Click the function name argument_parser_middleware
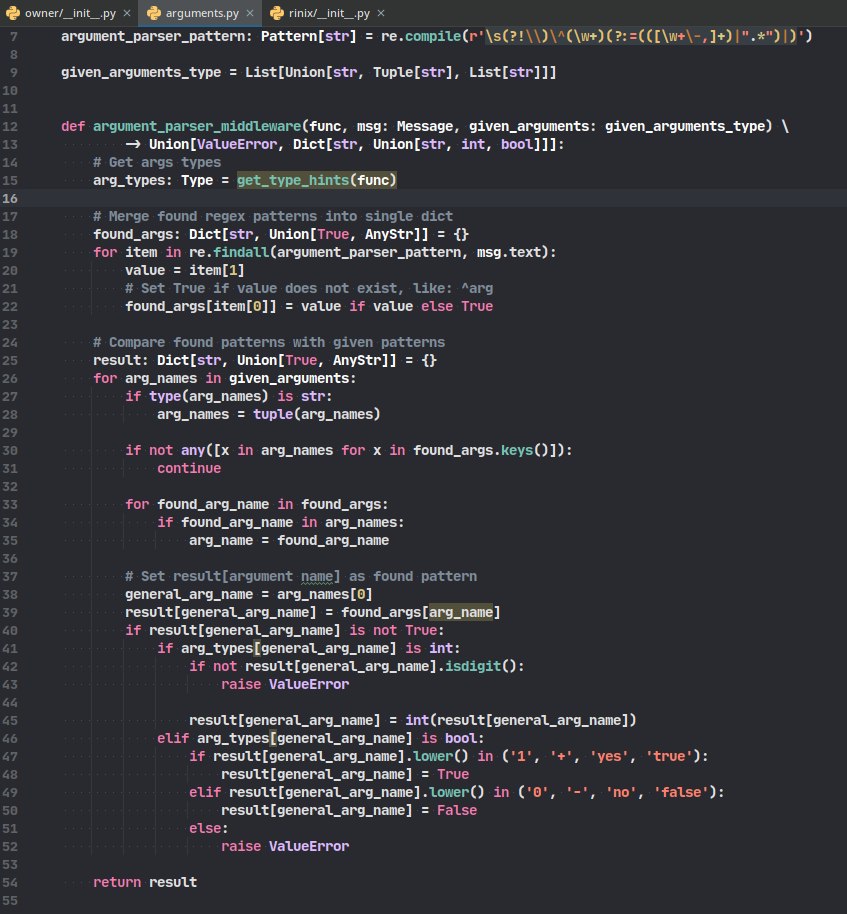Screen dimensions: 847x914 pos(197,126)
